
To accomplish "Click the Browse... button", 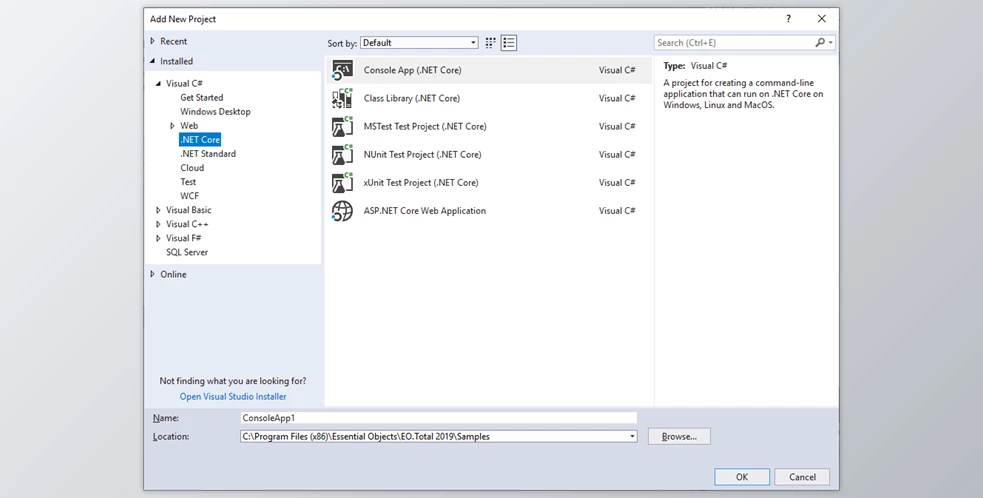I will point(679,437).
